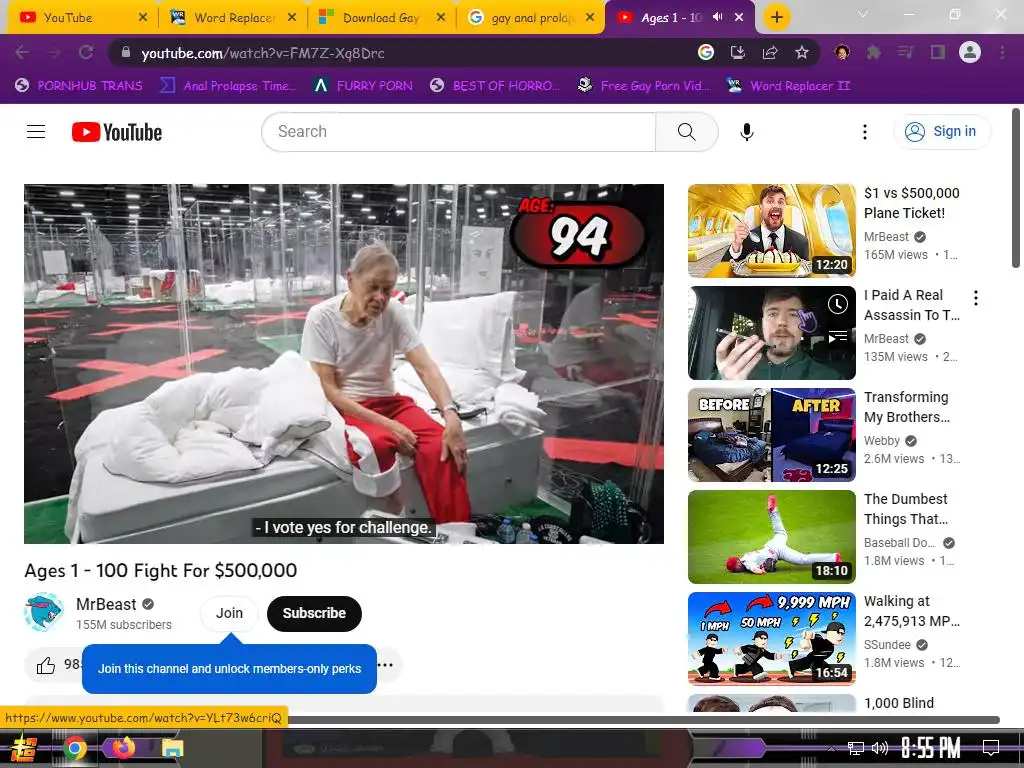Add Assassin video to queue
The image size is (1024, 768).
(x=838, y=336)
